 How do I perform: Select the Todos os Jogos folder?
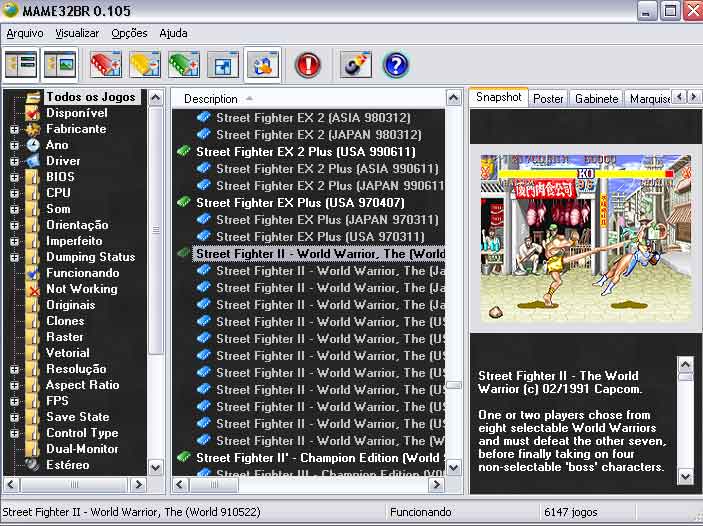click(x=91, y=97)
